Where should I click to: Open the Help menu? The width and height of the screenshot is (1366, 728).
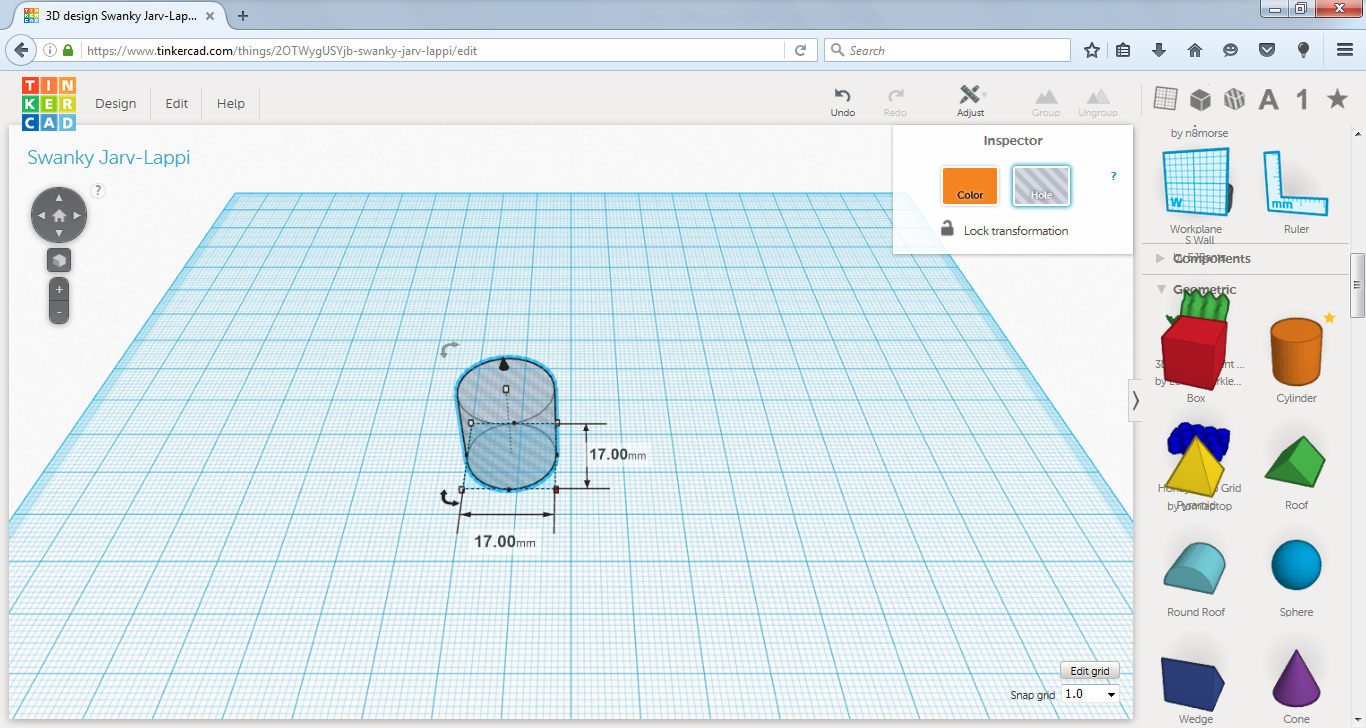231,103
